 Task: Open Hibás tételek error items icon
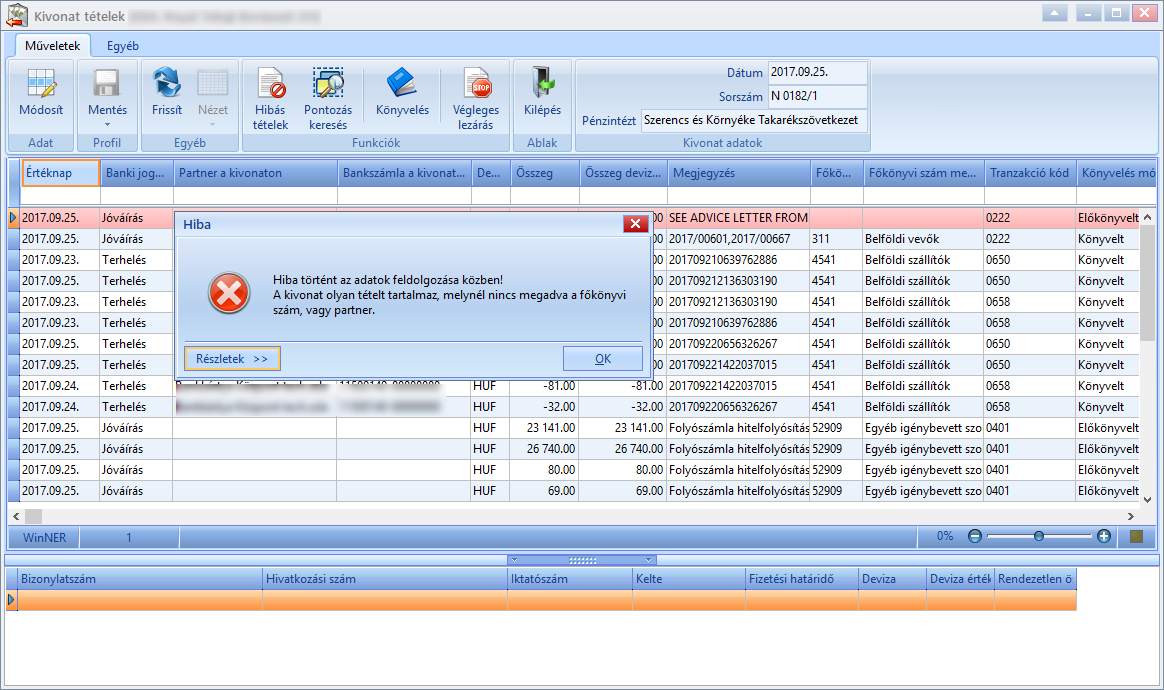click(x=270, y=83)
